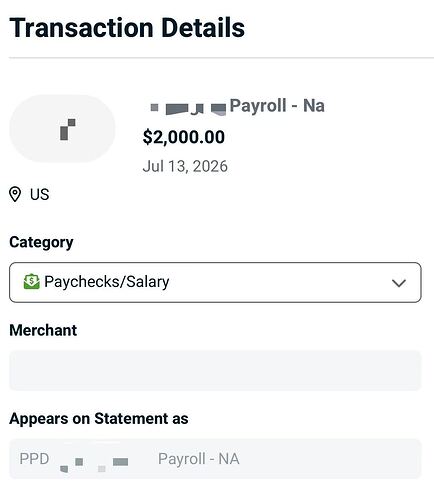Click the PPD text in statement field

pos(34,459)
